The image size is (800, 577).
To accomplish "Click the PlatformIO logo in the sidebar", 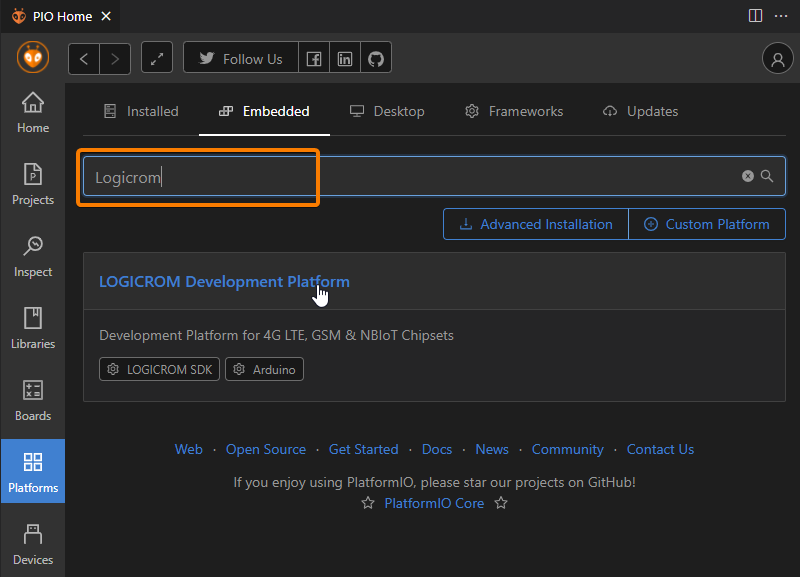I will [33, 57].
